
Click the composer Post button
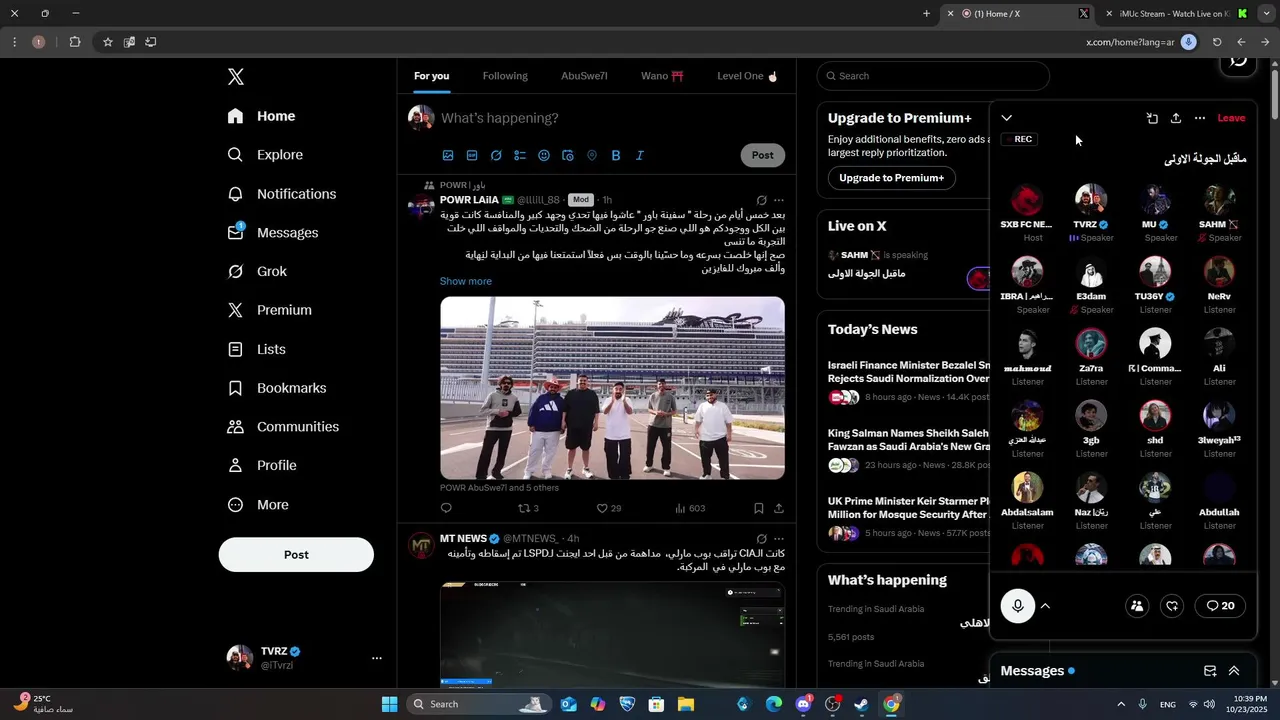[763, 155]
